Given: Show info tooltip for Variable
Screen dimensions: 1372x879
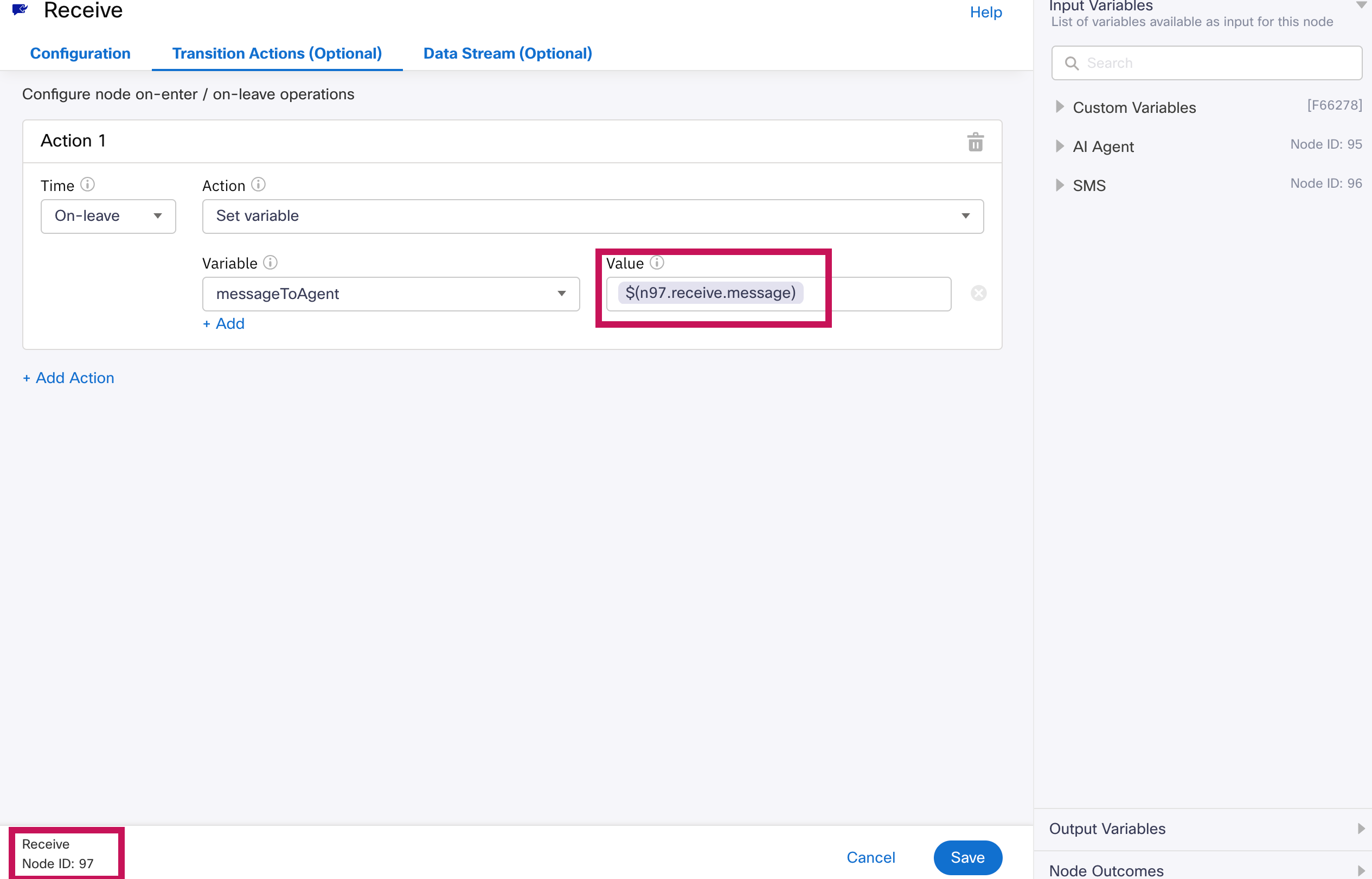Looking at the screenshot, I should [271, 263].
